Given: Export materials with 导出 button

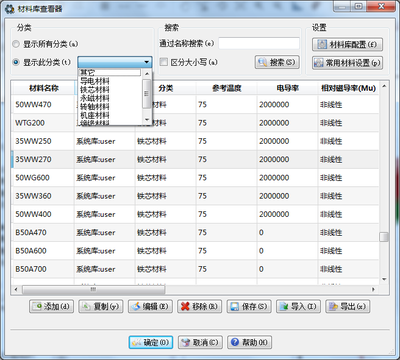Looking at the screenshot, I should (348, 306).
